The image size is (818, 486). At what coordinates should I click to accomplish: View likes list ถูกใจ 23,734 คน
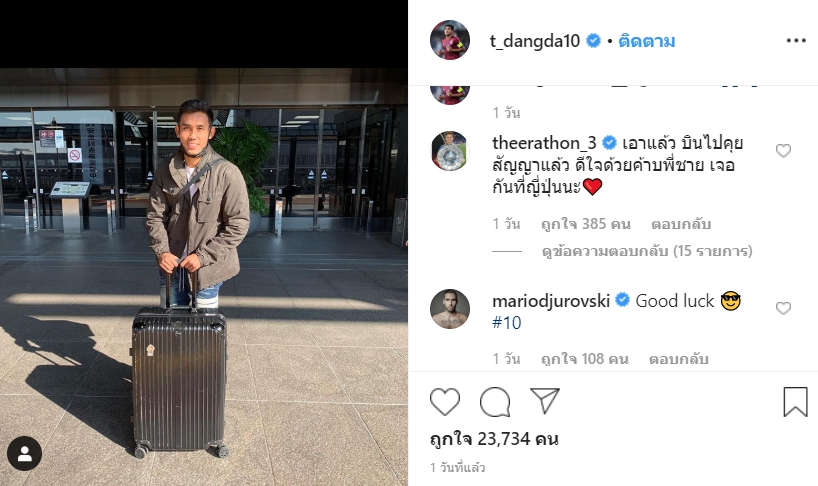tap(494, 439)
